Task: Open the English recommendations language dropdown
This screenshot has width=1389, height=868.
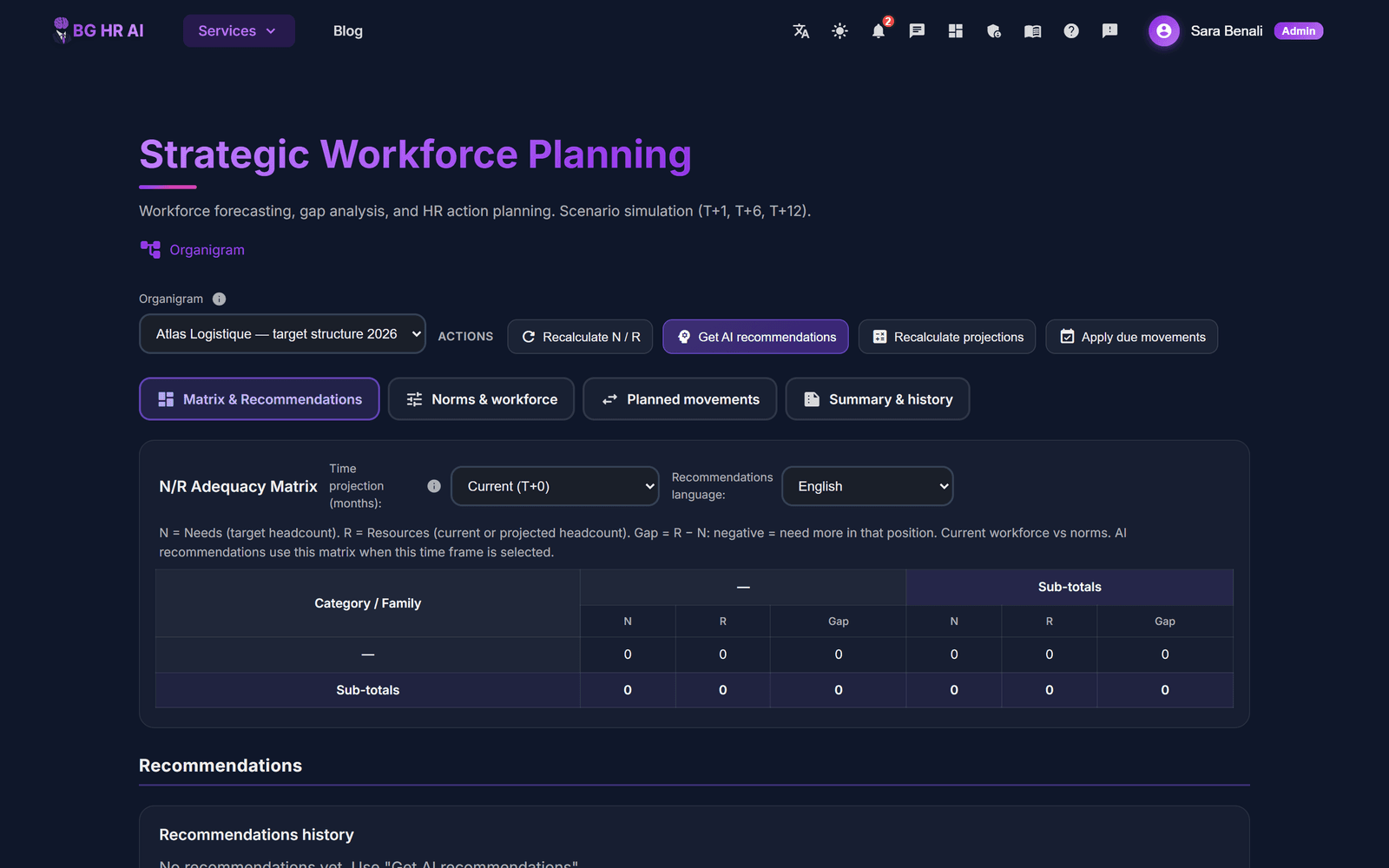Action: click(x=867, y=486)
